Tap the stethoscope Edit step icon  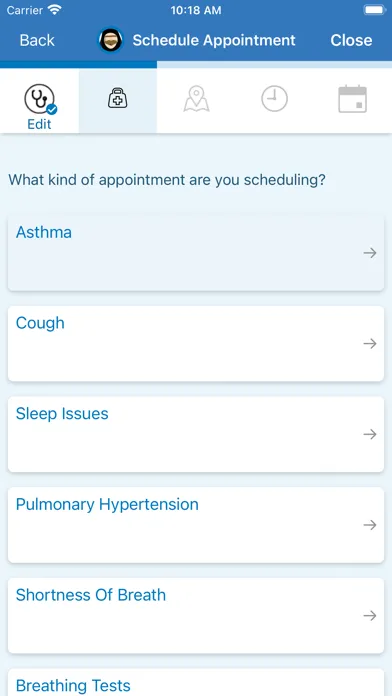pyautogui.click(x=40, y=101)
